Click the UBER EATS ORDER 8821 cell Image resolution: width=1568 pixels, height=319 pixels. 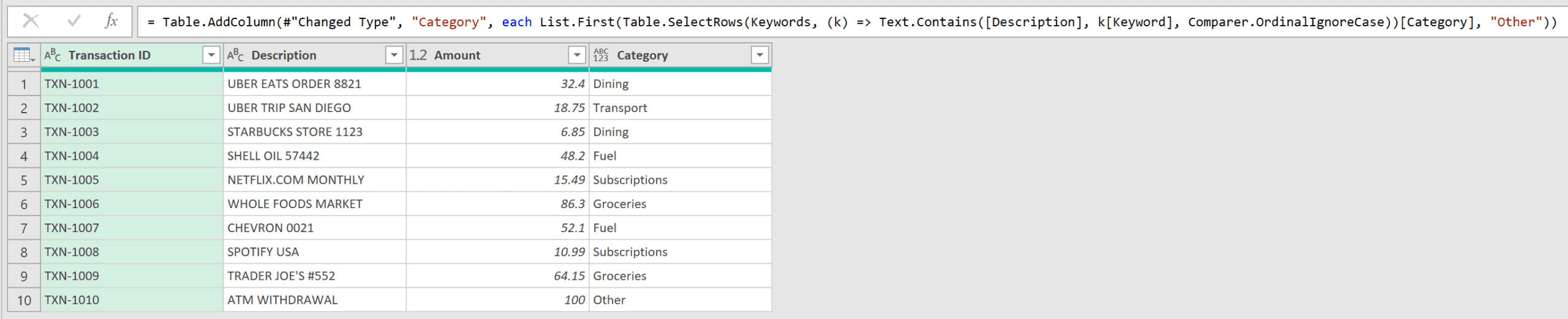click(315, 84)
